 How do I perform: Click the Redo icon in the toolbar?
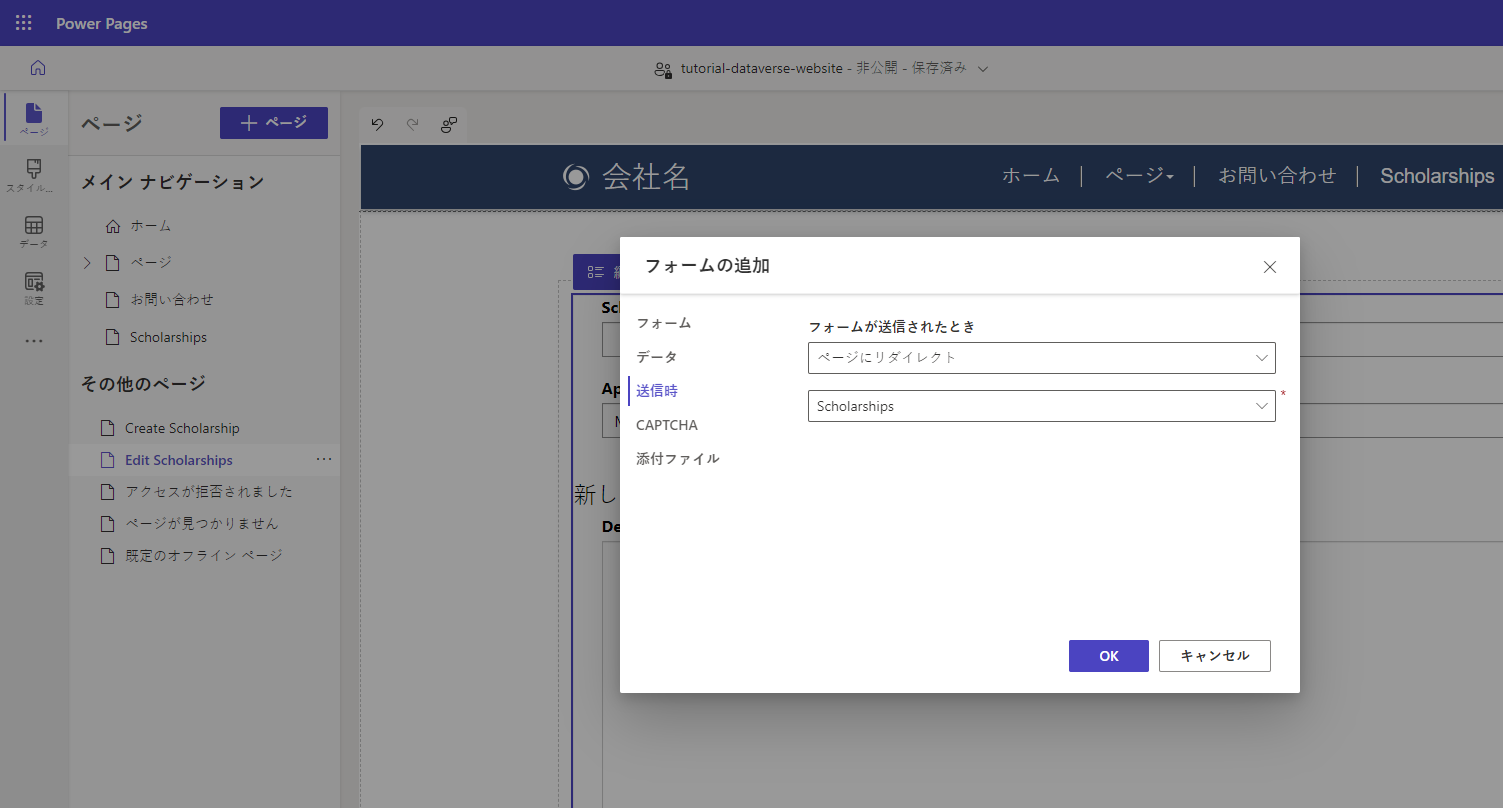coord(412,124)
